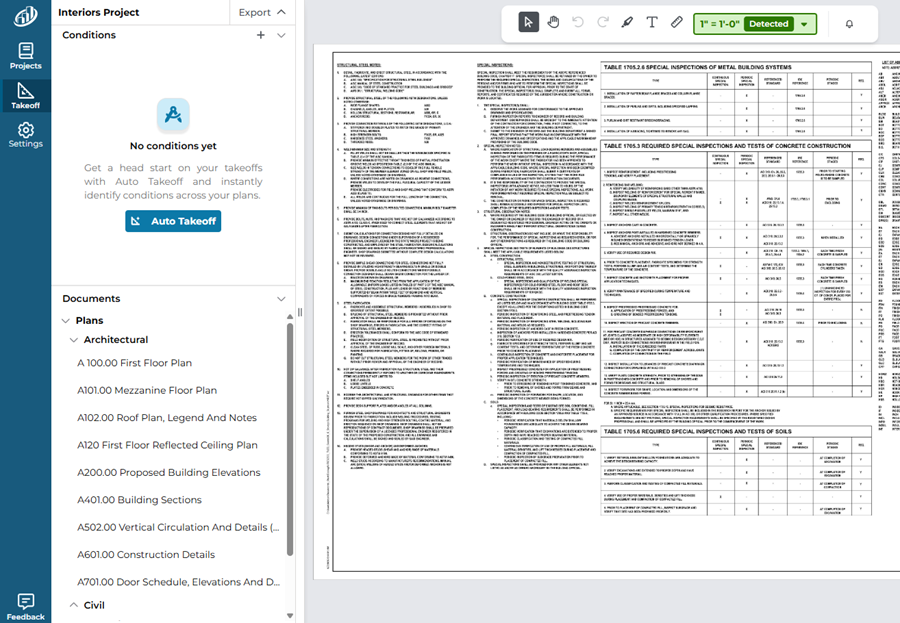Click the Documents header label

point(91,299)
